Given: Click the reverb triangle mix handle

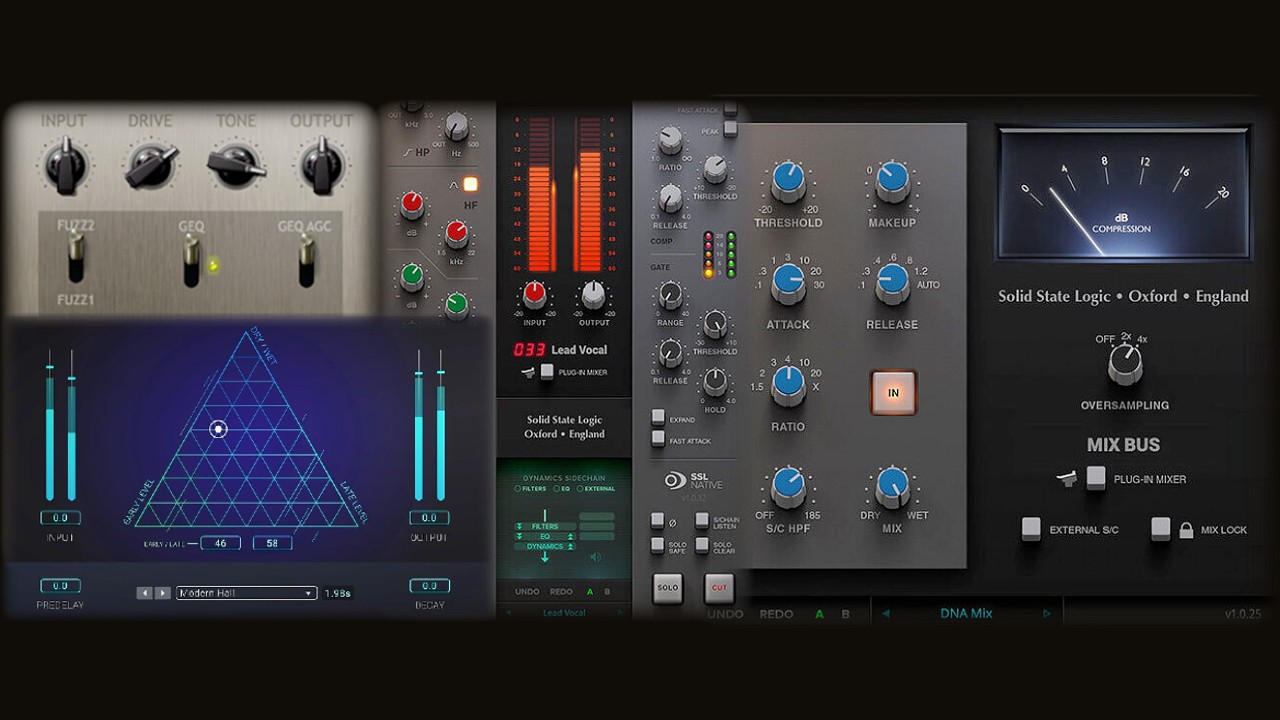Looking at the screenshot, I should [x=218, y=429].
